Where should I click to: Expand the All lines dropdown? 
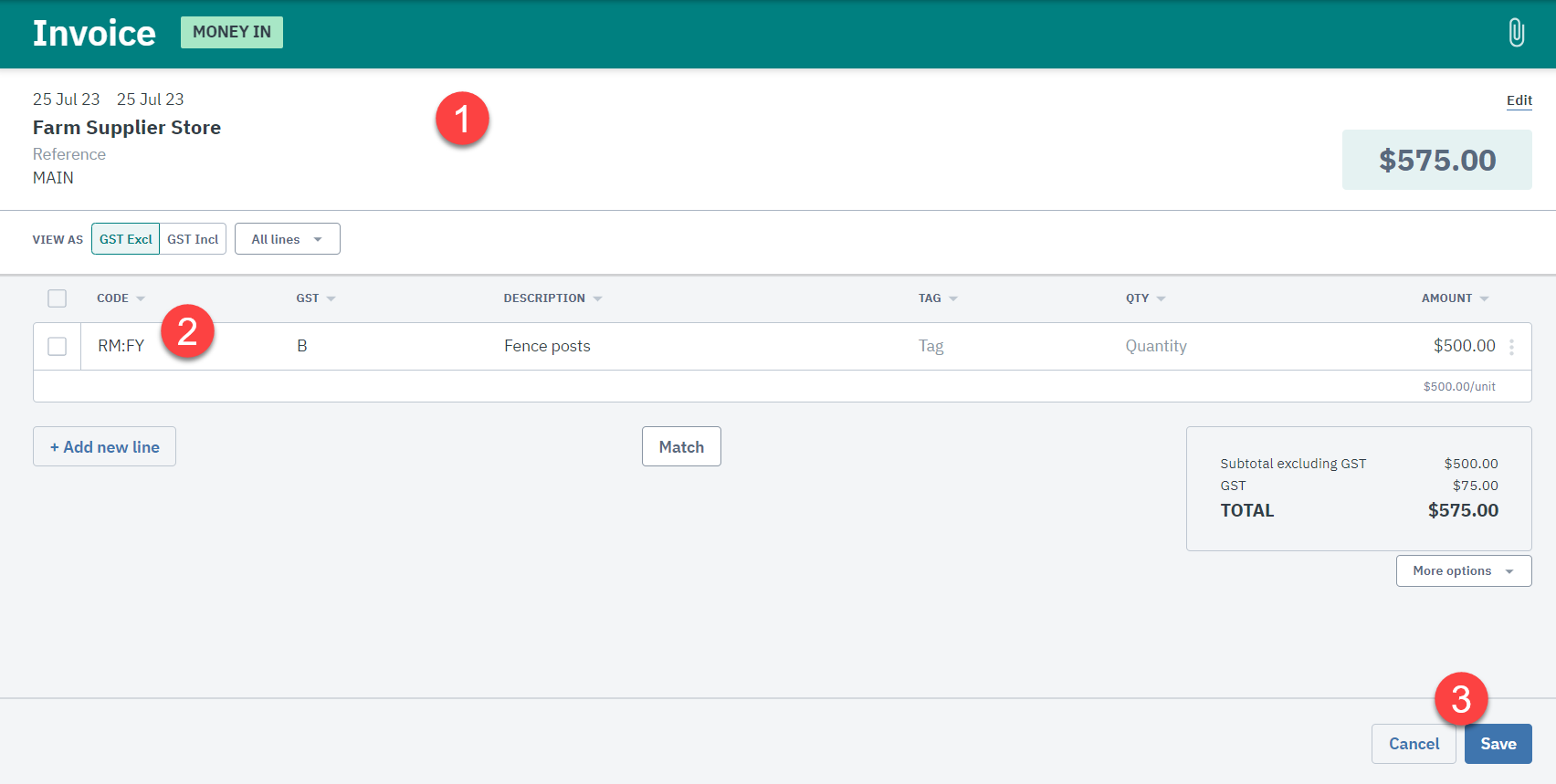click(x=287, y=239)
